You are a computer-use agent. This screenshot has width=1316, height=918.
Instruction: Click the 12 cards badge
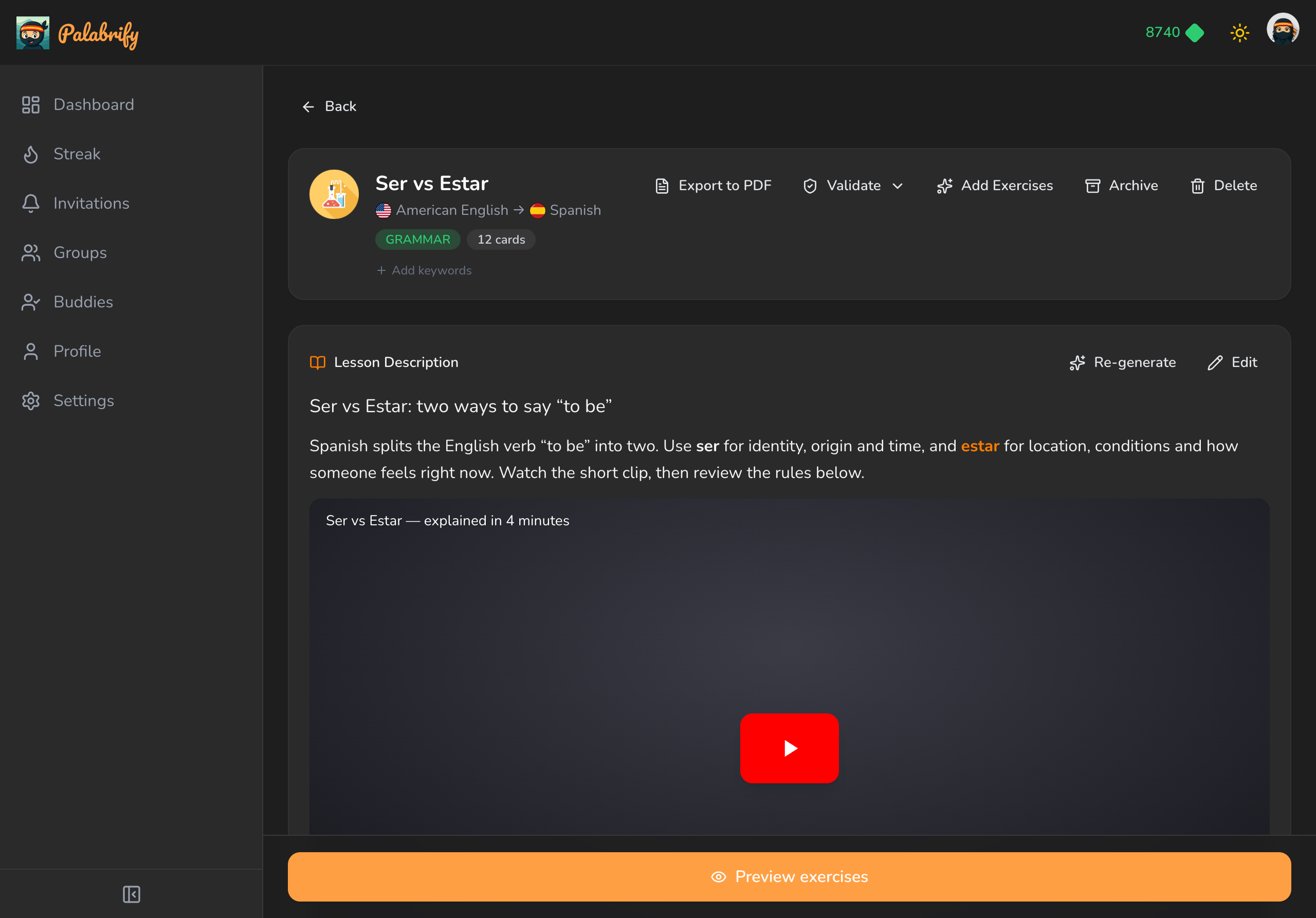tap(501, 240)
